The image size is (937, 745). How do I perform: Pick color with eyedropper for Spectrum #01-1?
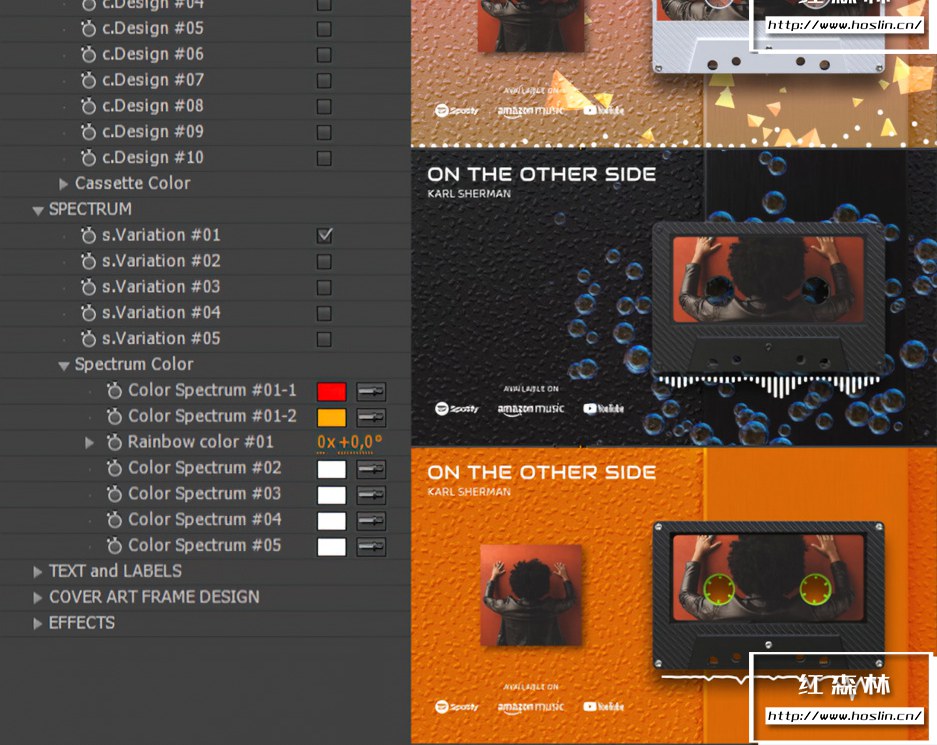pyautogui.click(x=371, y=392)
